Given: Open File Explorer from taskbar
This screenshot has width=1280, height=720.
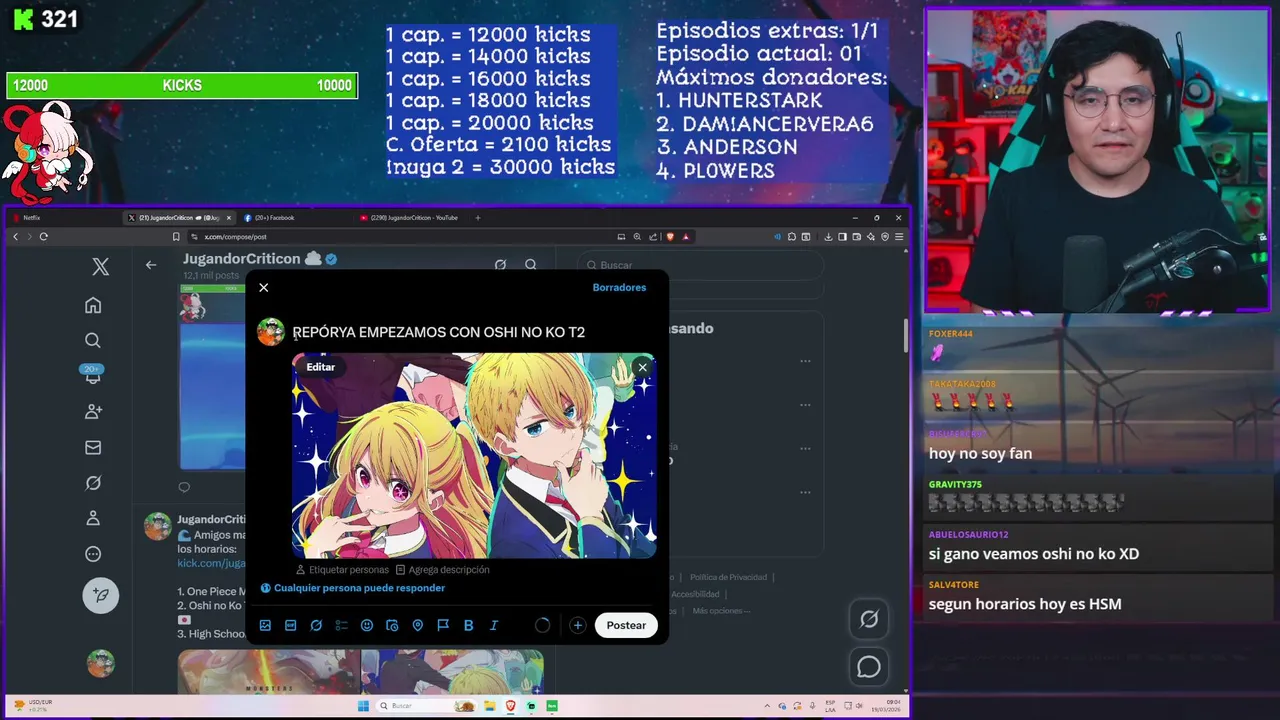Looking at the screenshot, I should [x=489, y=706].
